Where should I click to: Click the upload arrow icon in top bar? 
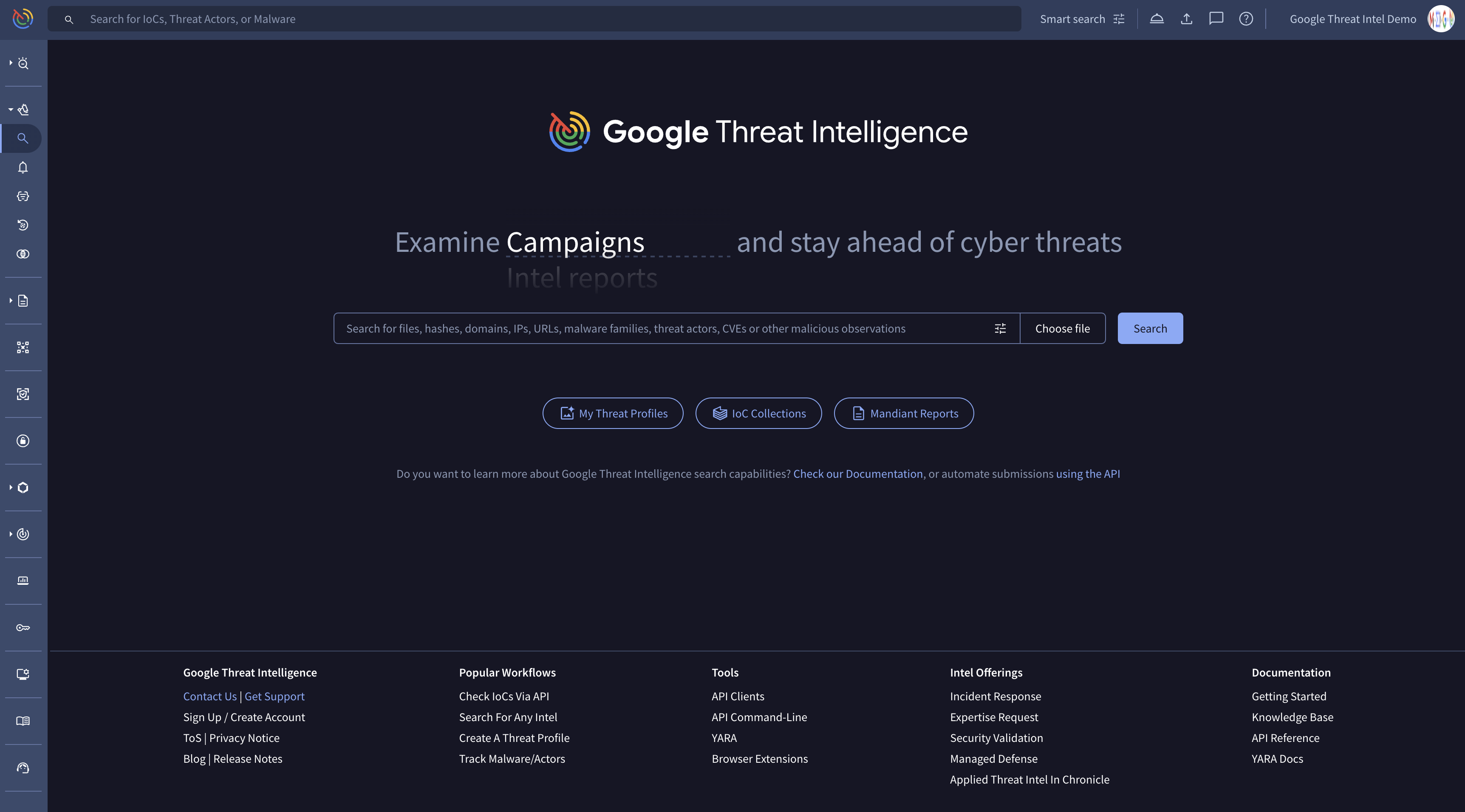[x=1186, y=19]
